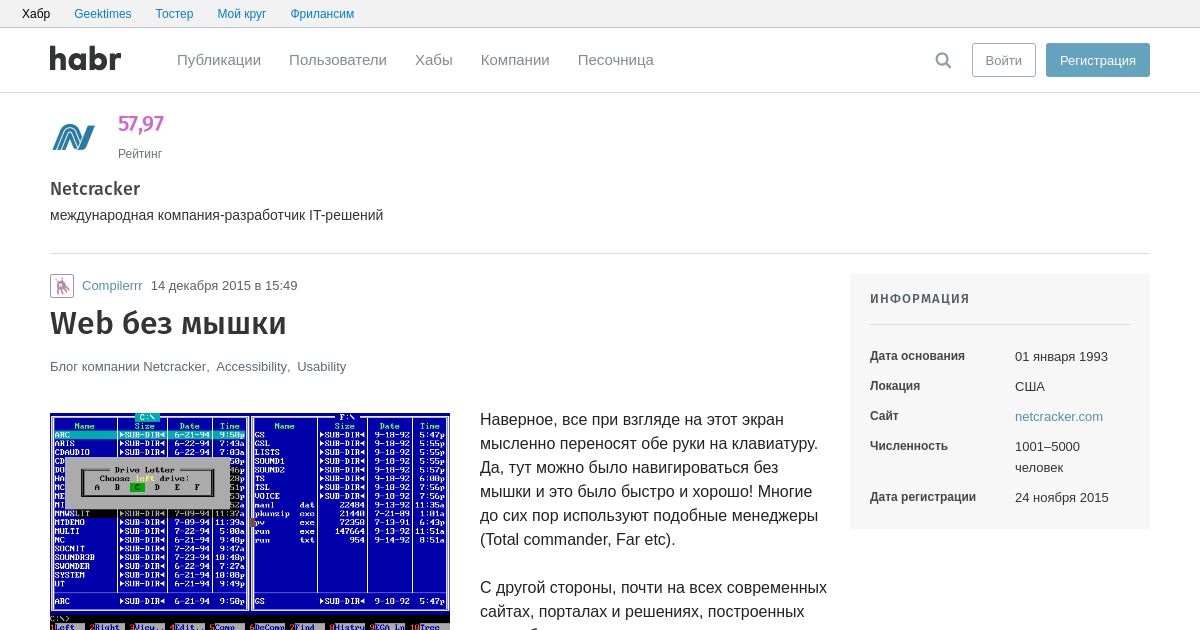Open author Compilerrr profile link
Image resolution: width=1200 pixels, height=630 pixels.
pos(112,286)
